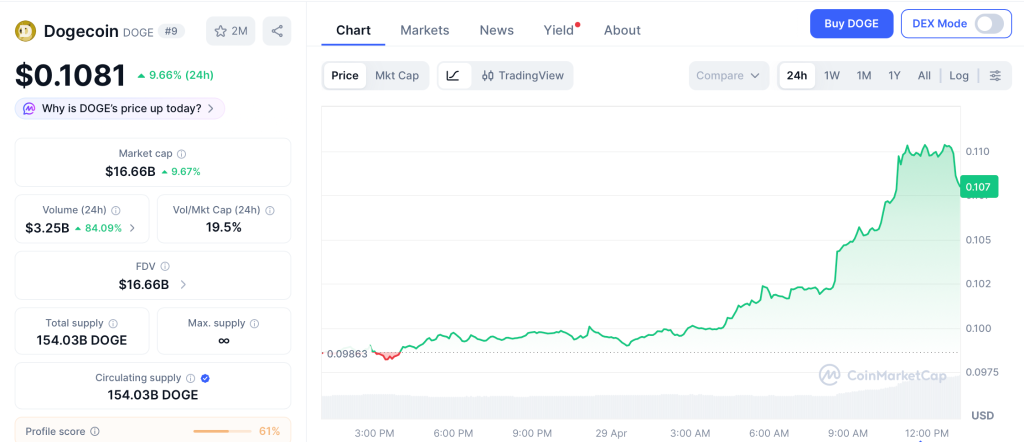Screen dimensions: 1024x442
Task: Click the Buy DOGE button
Action: tap(851, 23)
